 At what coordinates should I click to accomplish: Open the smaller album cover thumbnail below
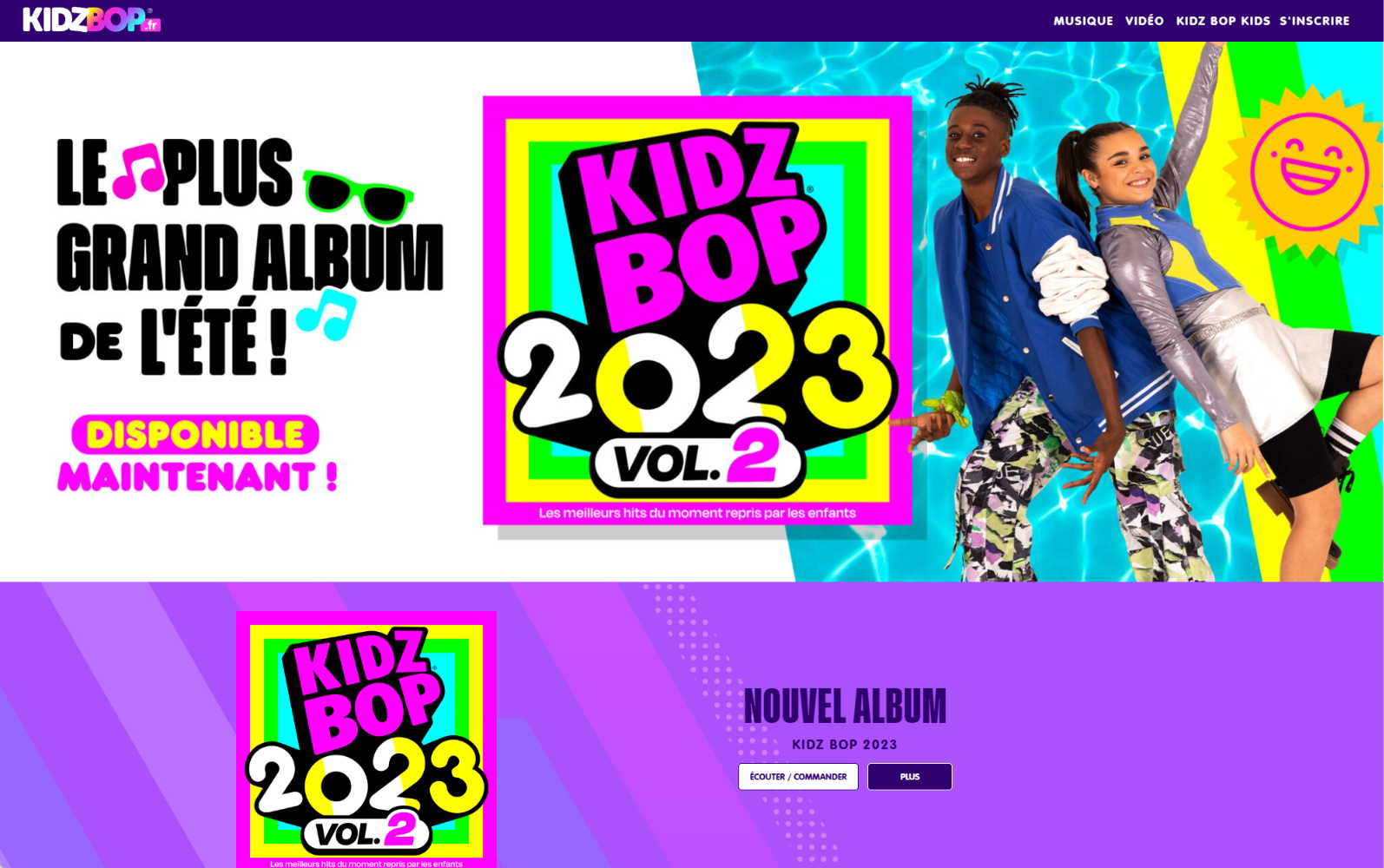pos(366,740)
